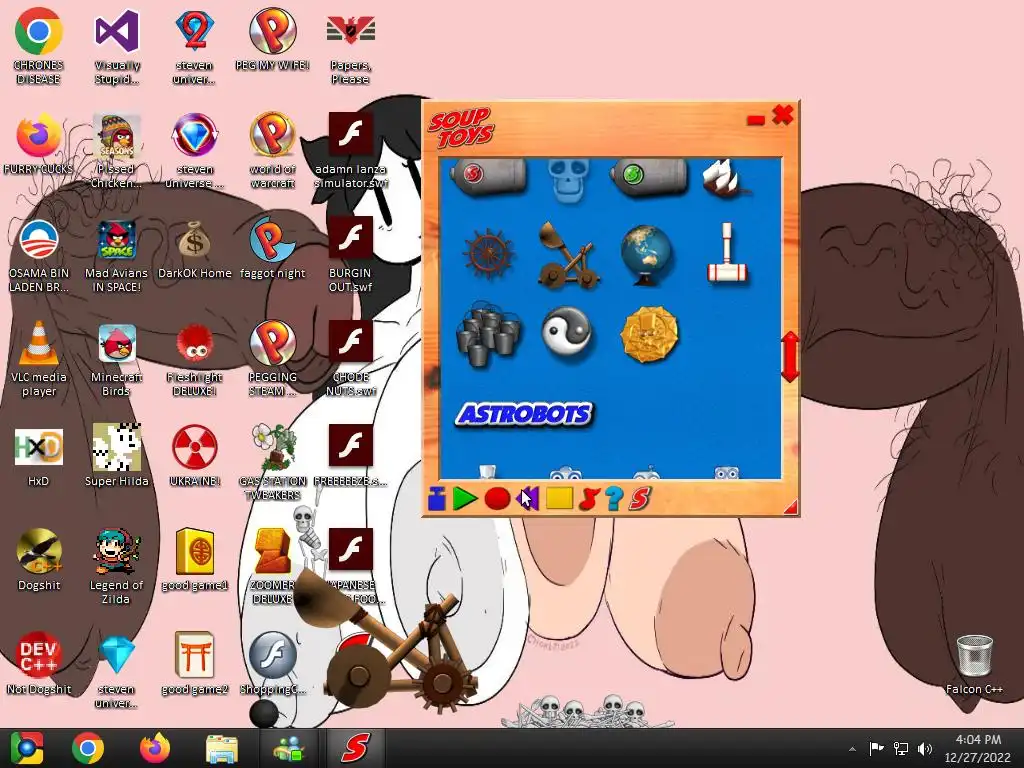Click the purple rewind icon in Soup Toys

[x=528, y=499]
